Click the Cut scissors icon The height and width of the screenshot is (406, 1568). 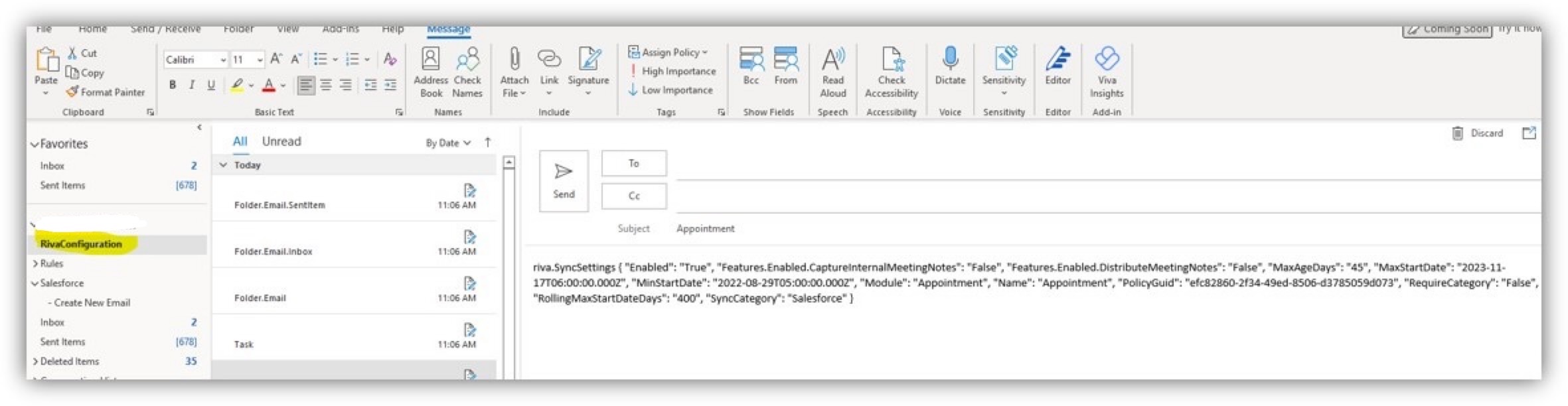tap(72, 53)
